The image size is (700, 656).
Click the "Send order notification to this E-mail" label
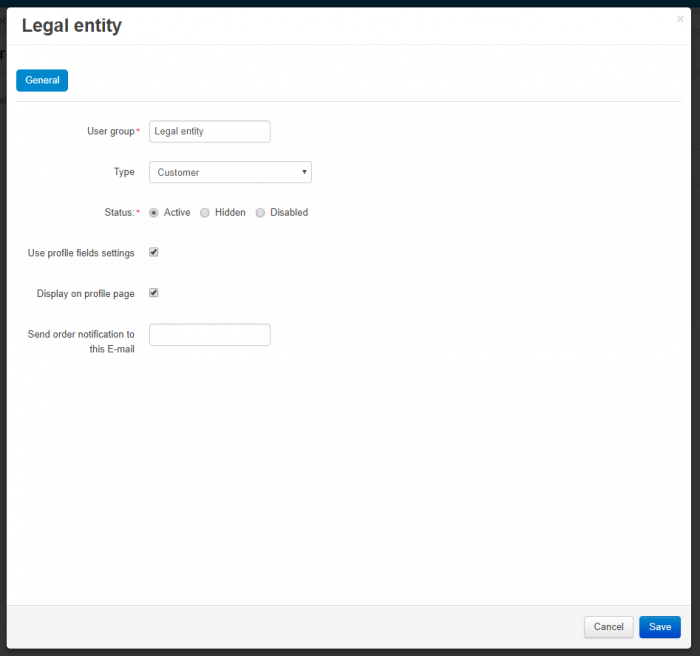[81, 342]
